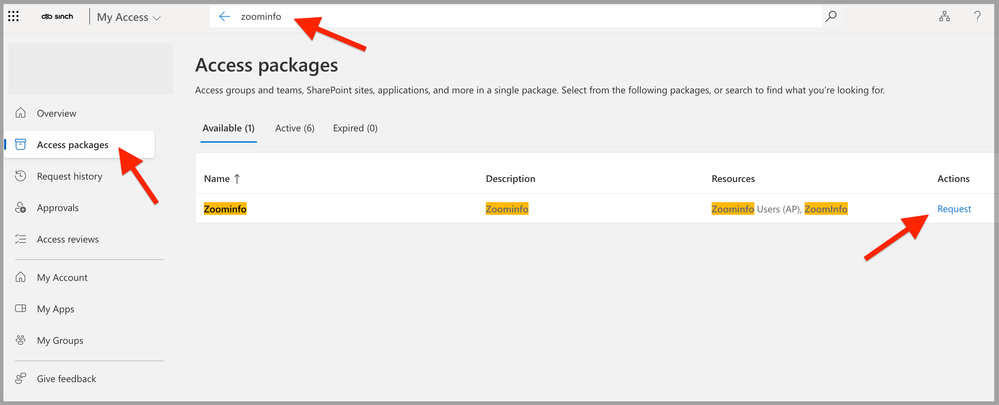
Task: Go to Overview in sidebar
Action: click(x=56, y=113)
